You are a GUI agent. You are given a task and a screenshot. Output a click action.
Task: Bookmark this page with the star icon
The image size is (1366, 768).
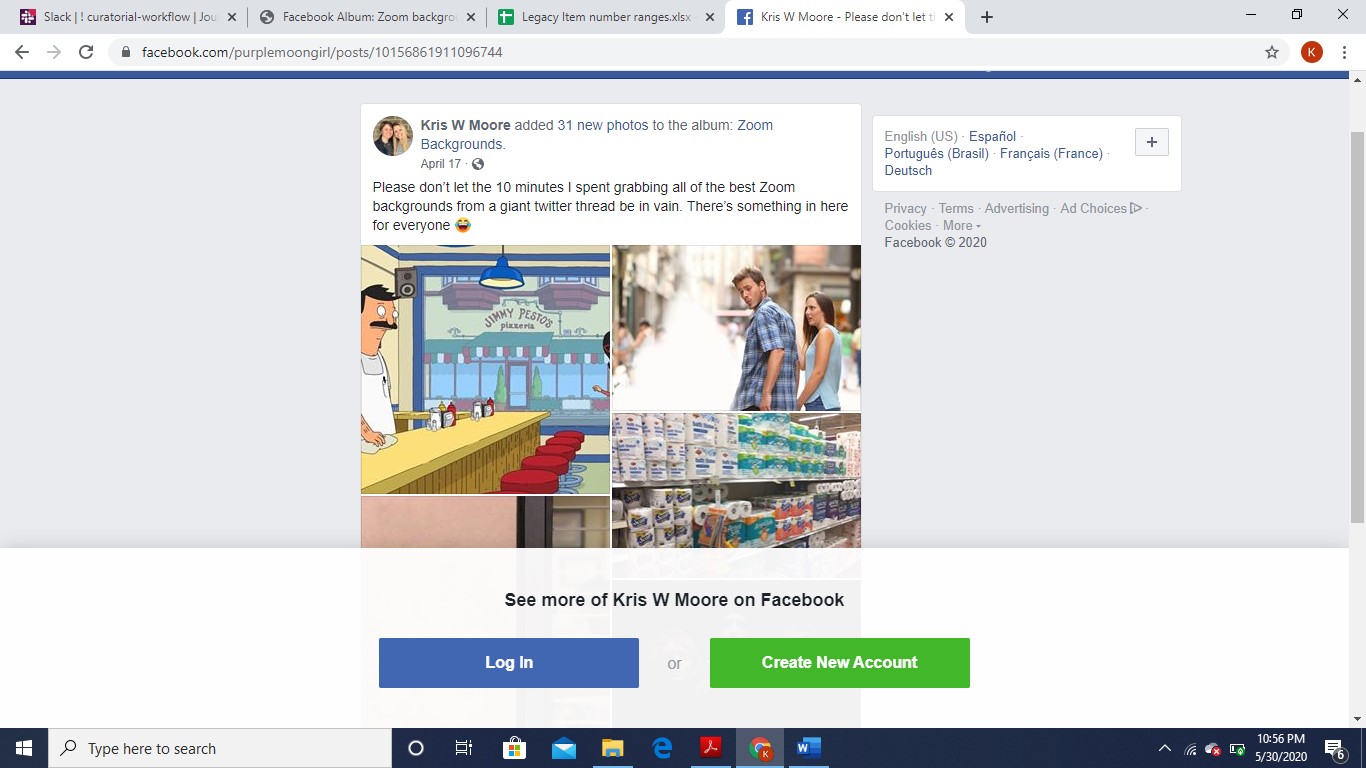1272,52
